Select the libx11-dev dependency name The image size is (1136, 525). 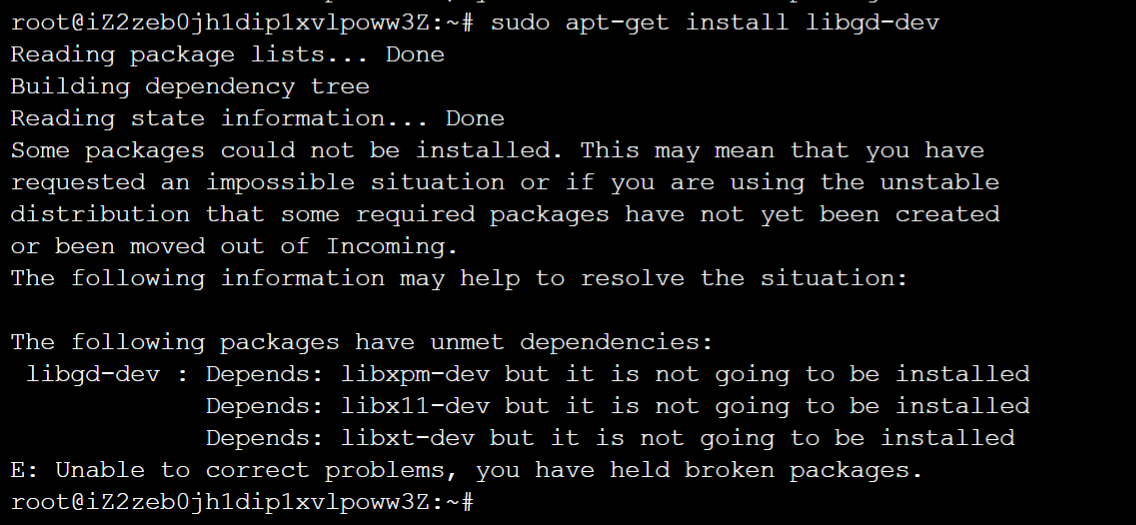coord(415,406)
